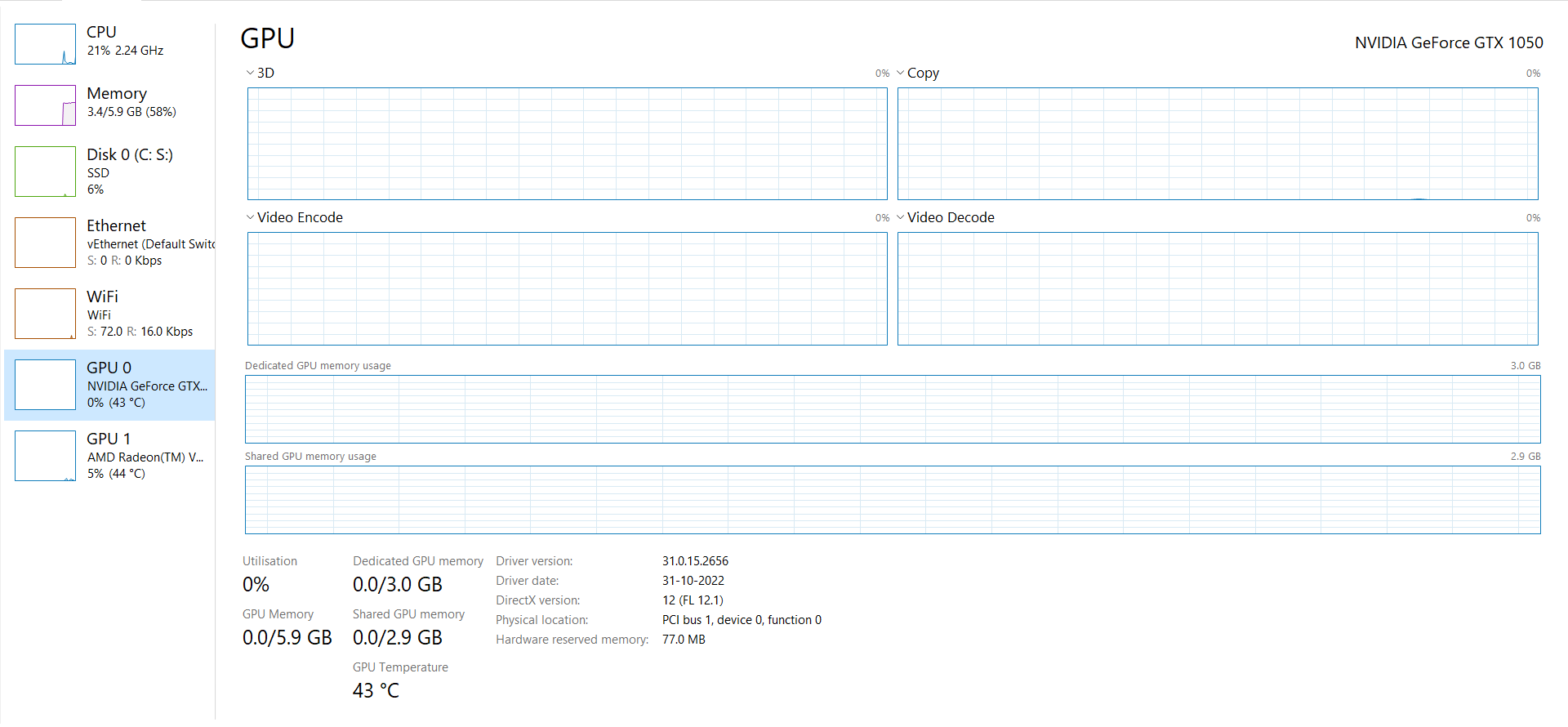The width and height of the screenshot is (1568, 727).
Task: Open the Video Decode engine dropdown
Action: tap(900, 217)
